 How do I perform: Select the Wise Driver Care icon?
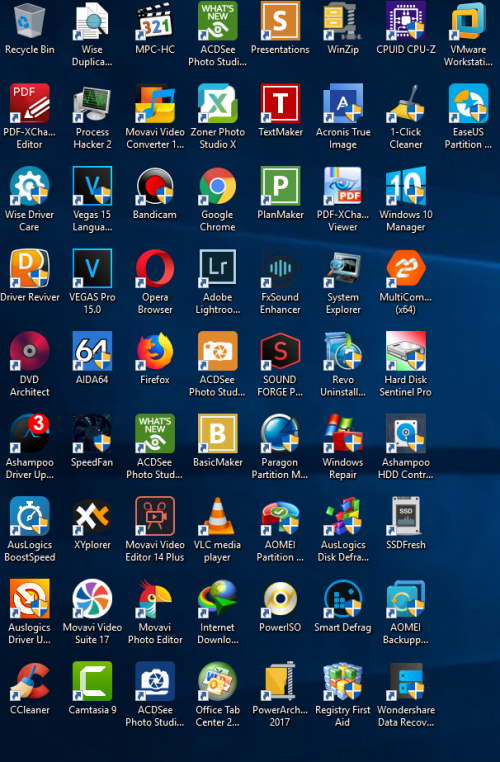click(x=30, y=186)
